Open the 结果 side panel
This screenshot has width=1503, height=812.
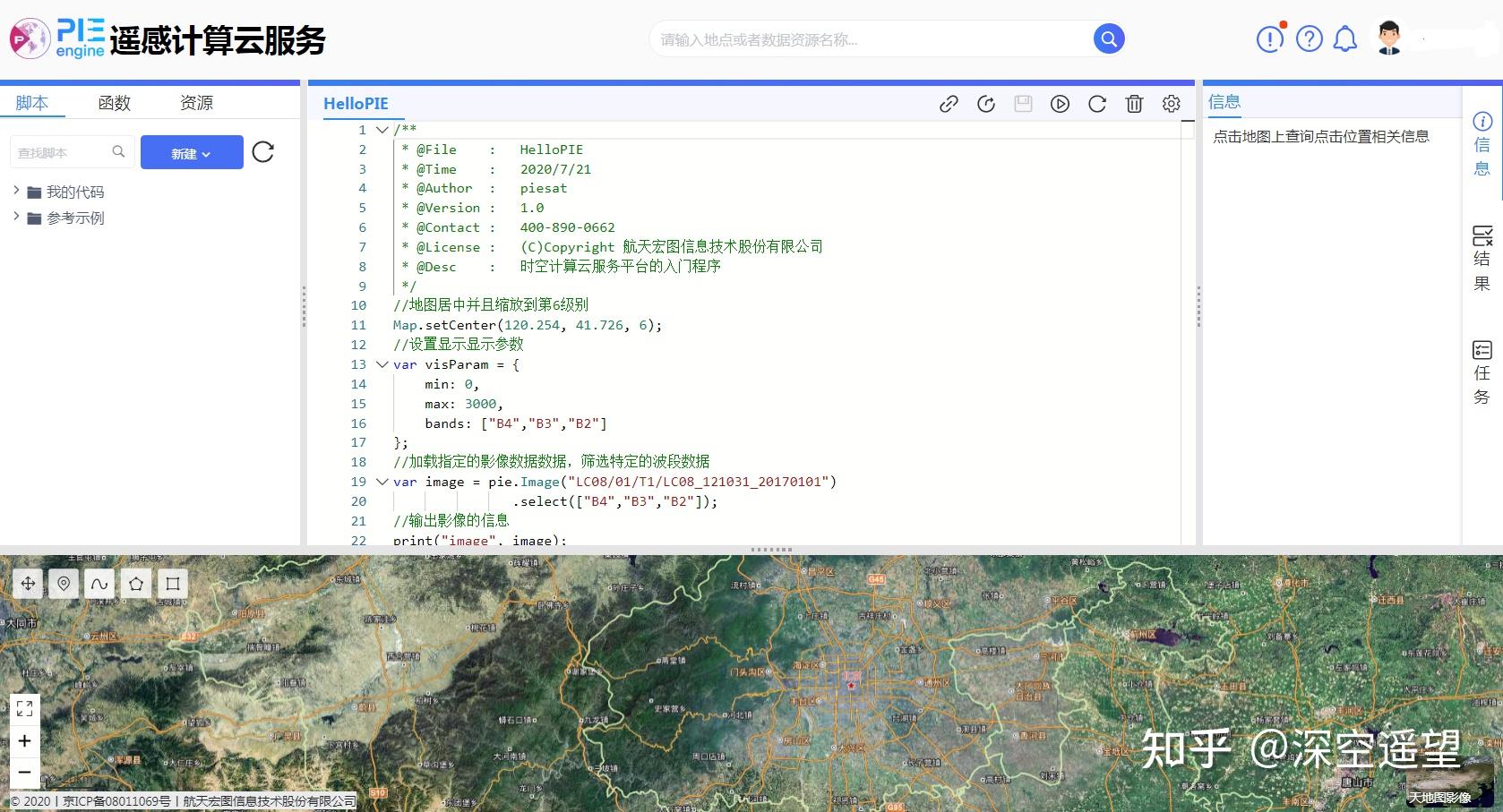[x=1482, y=259]
